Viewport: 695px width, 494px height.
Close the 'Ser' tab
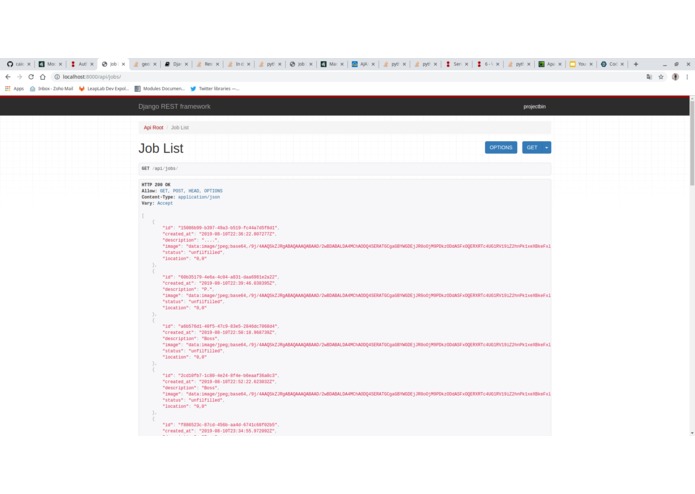pos(466,64)
